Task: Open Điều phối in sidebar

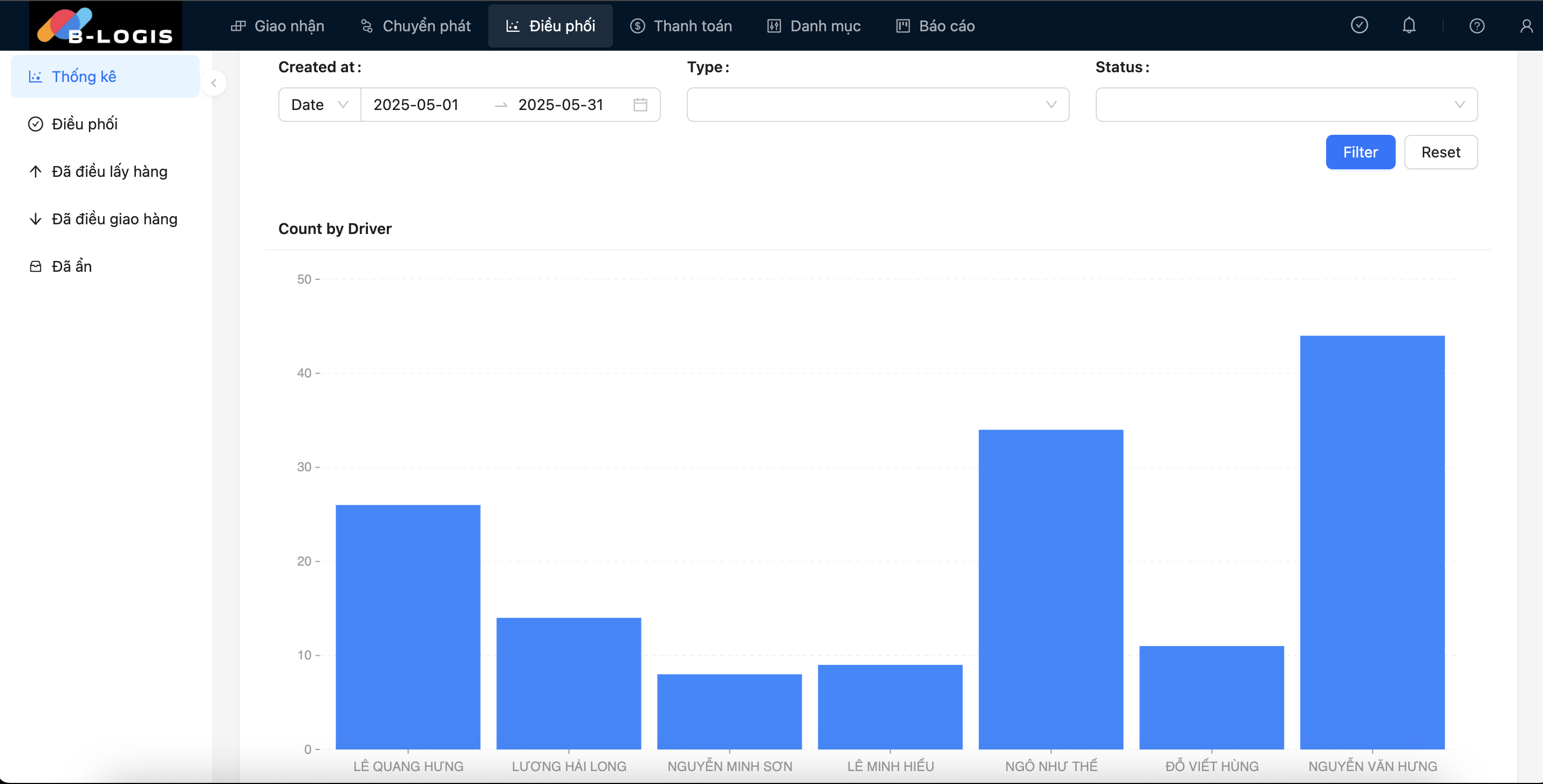Action: [x=105, y=124]
